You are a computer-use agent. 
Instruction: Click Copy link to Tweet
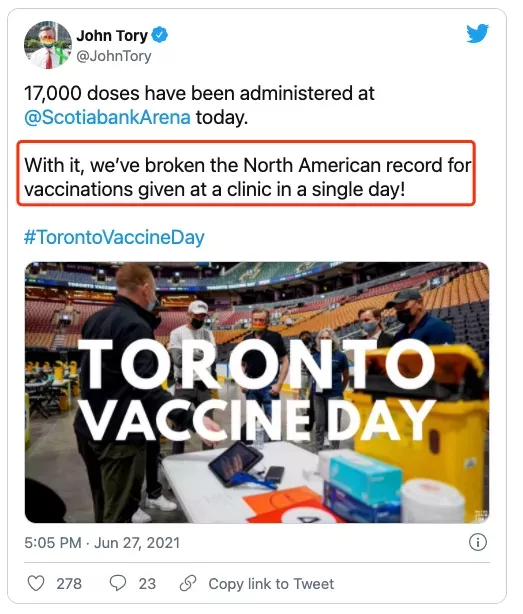click(271, 583)
